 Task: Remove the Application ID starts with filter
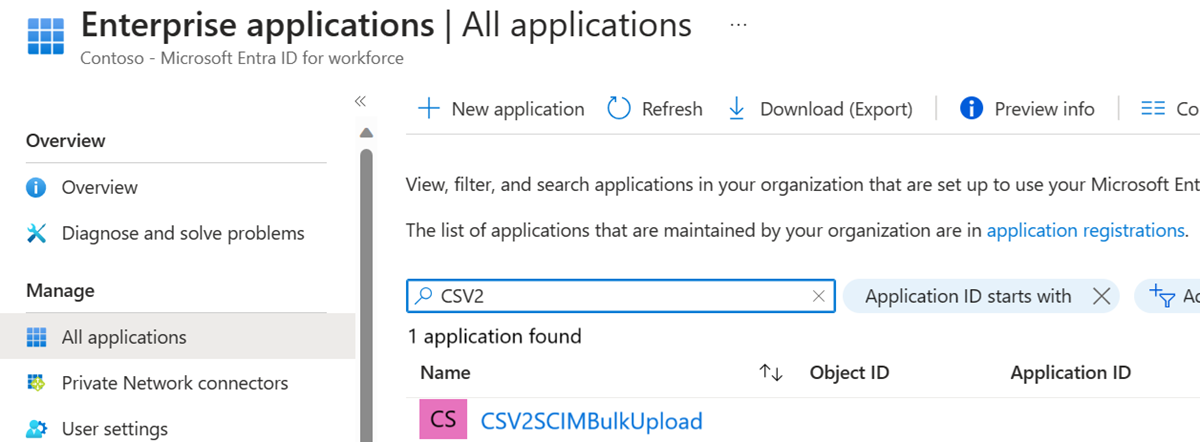point(1102,296)
